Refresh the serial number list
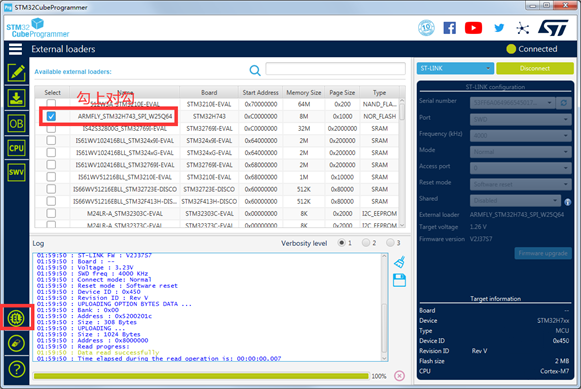 coord(564,103)
